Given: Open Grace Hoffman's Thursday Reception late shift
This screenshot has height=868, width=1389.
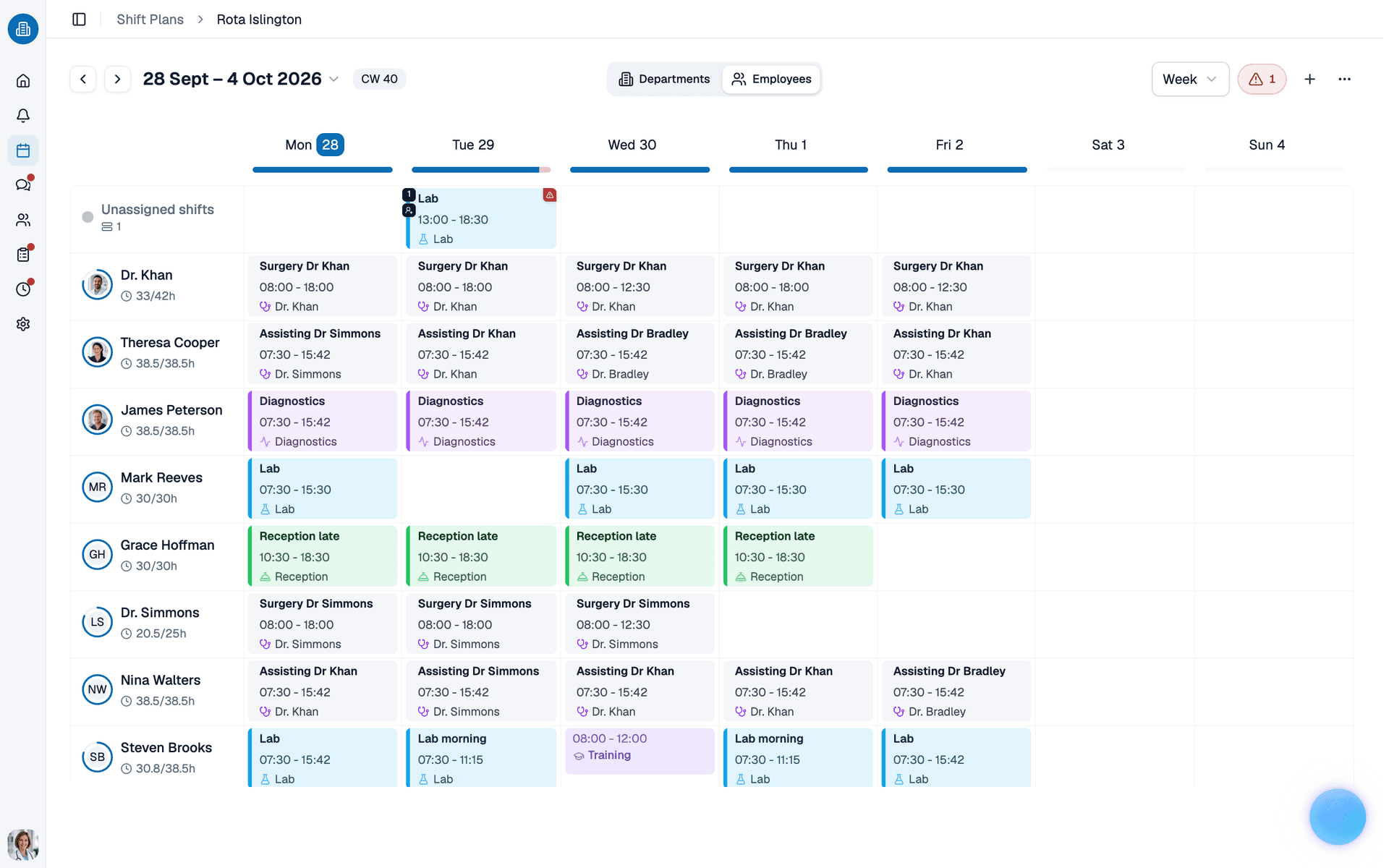Looking at the screenshot, I should pos(798,556).
